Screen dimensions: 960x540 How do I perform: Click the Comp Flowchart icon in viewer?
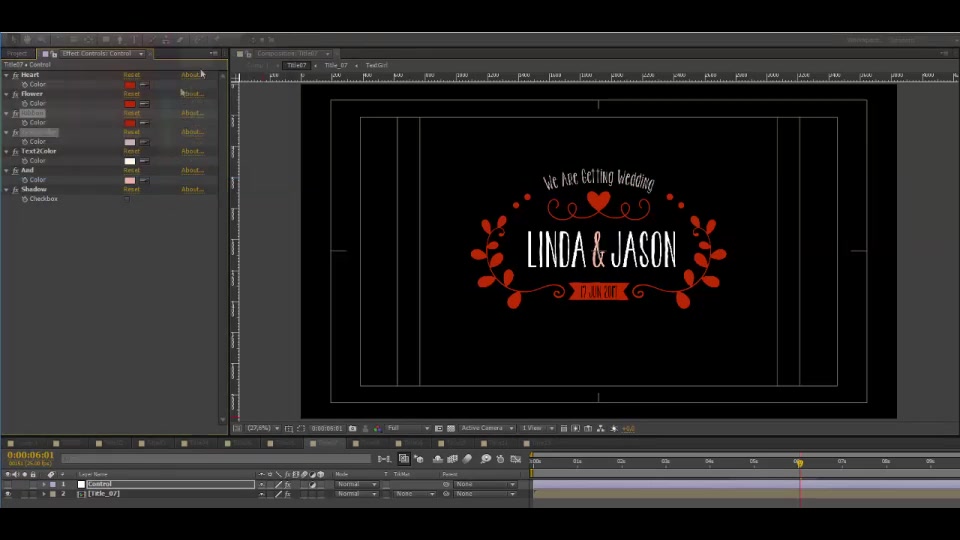tap(601, 429)
